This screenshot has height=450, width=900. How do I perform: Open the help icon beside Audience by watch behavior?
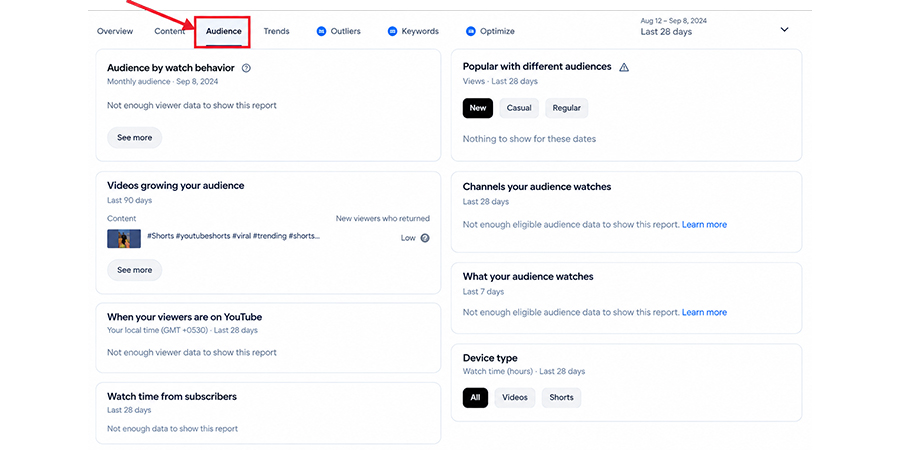246,68
